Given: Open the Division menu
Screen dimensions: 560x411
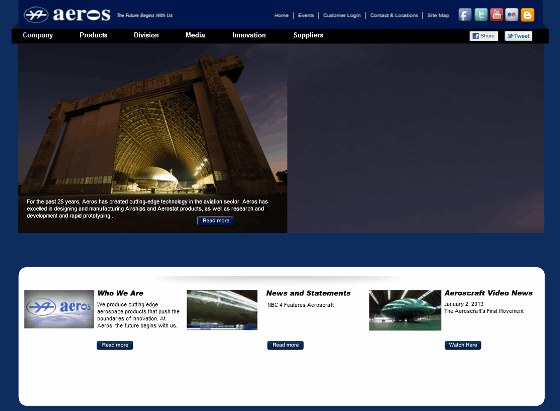Looking at the screenshot, I should point(146,35).
